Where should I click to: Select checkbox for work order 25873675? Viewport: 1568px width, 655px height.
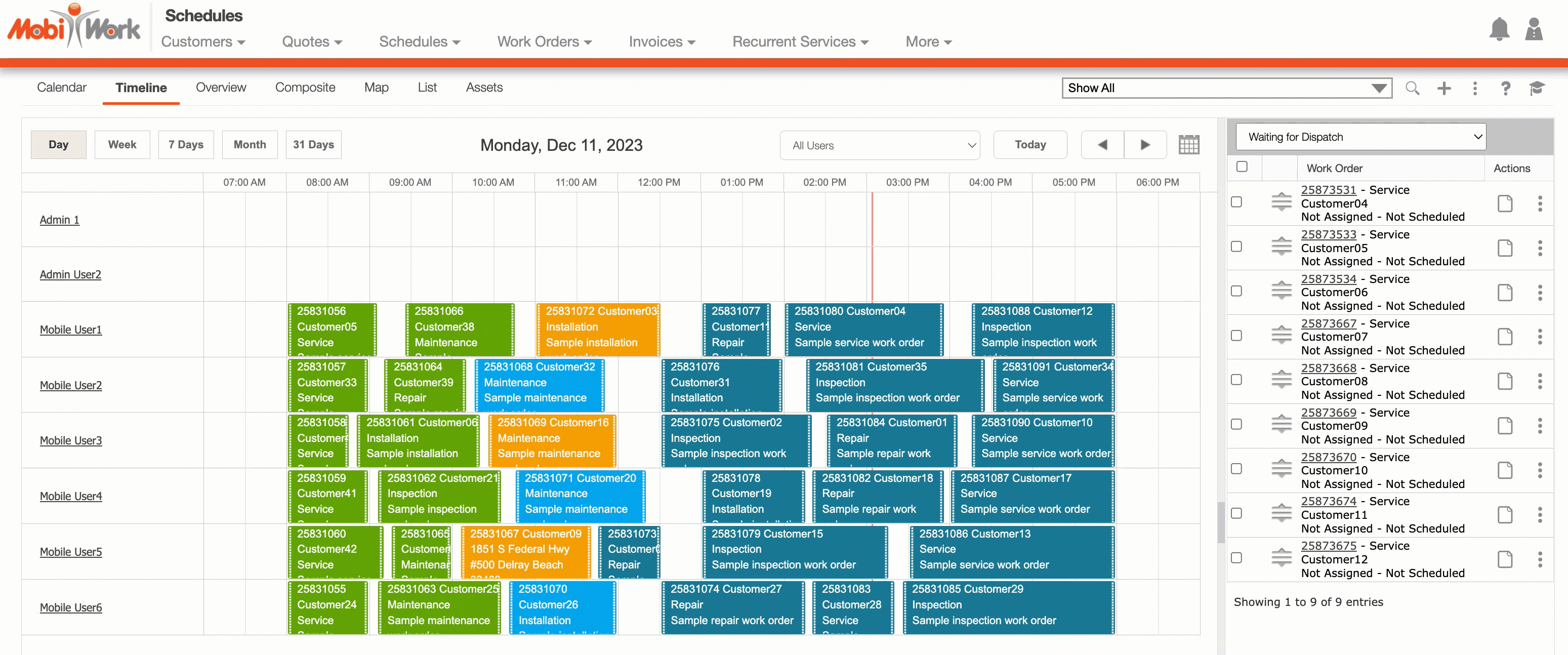coord(1236,558)
